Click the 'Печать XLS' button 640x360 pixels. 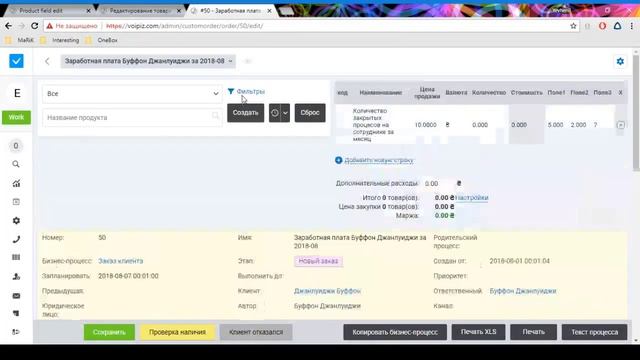478,332
